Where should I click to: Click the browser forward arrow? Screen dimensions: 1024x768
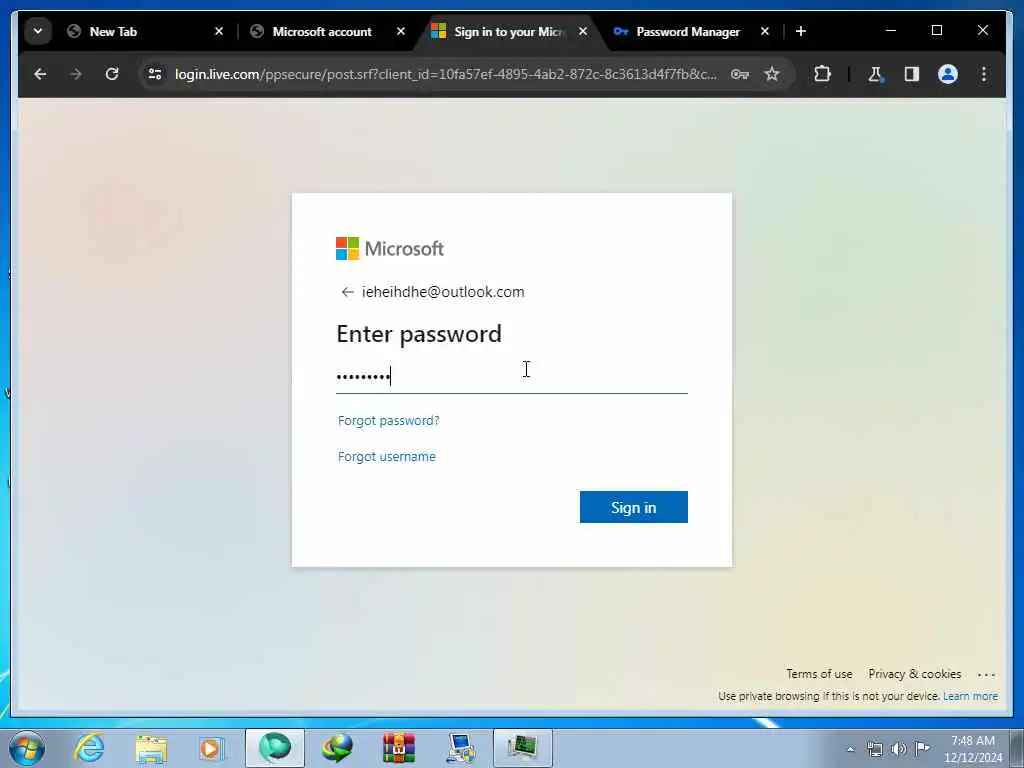pyautogui.click(x=76, y=74)
